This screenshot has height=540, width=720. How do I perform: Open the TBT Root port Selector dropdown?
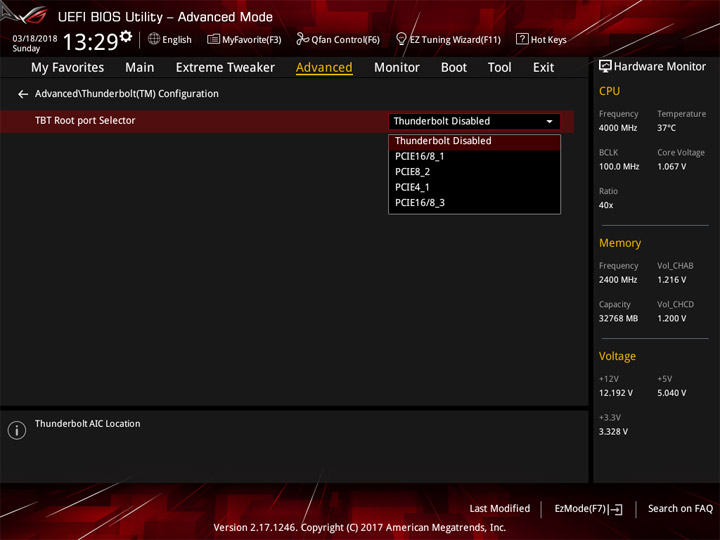point(474,121)
